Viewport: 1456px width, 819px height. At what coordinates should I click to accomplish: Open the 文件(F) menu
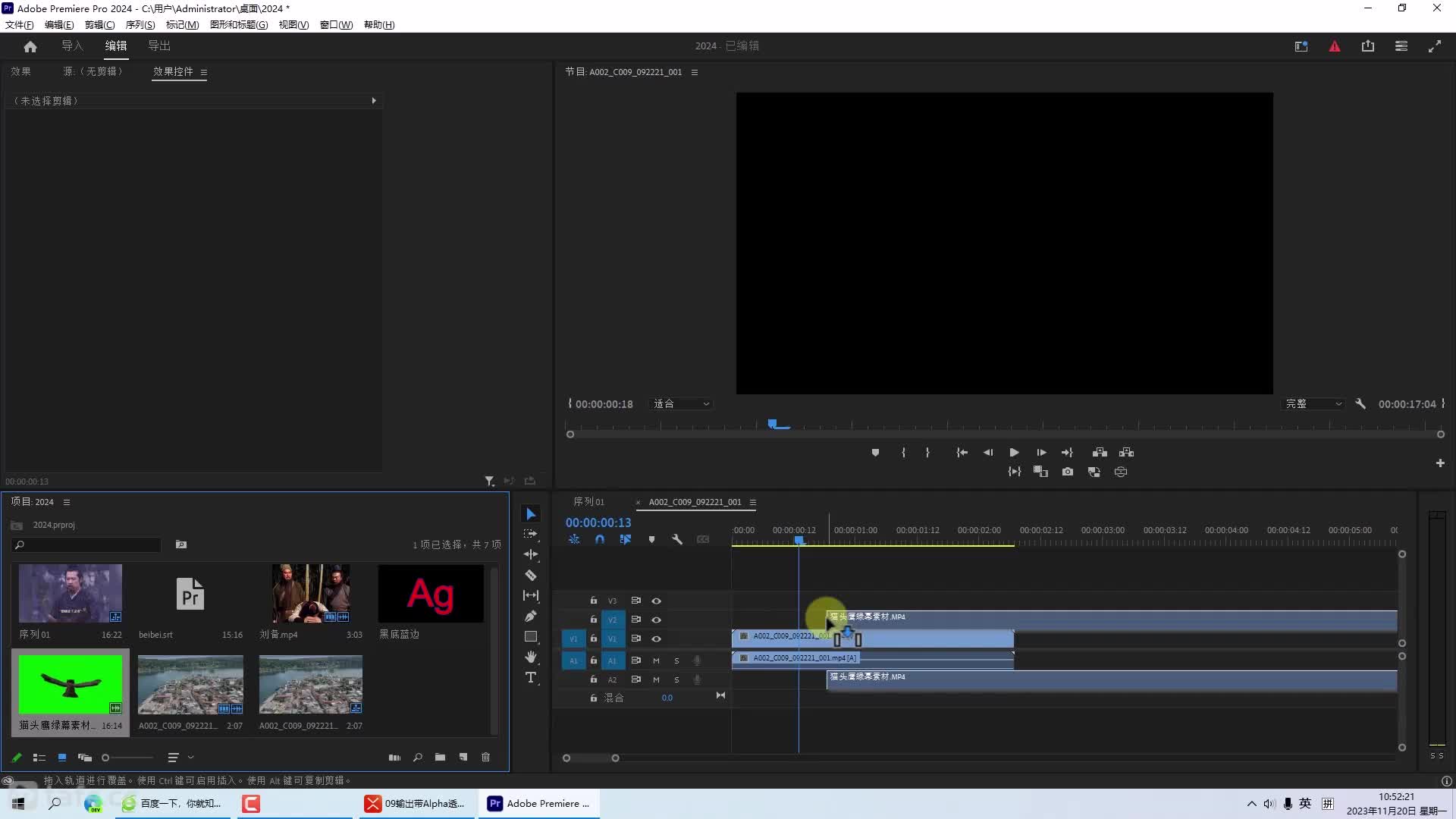[x=20, y=24]
